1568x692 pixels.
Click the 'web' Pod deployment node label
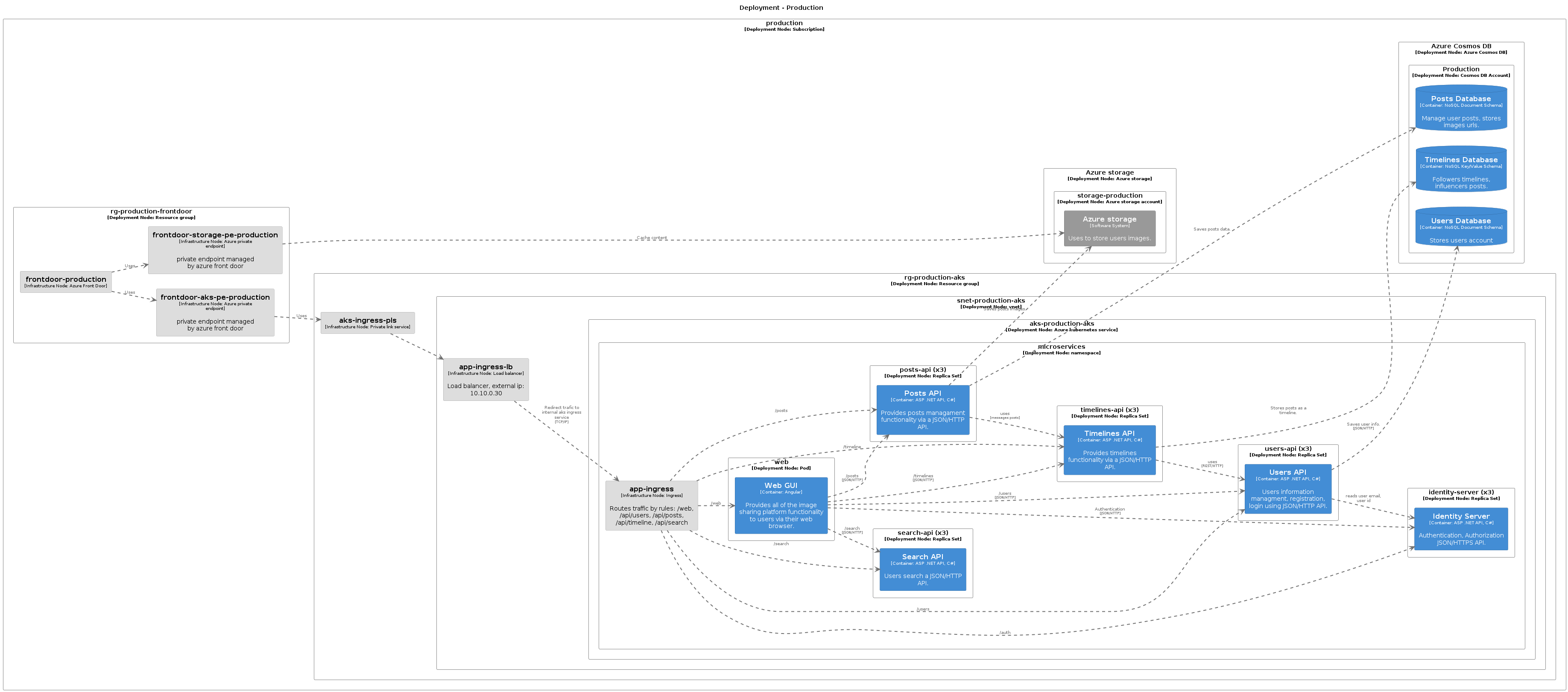click(x=781, y=462)
